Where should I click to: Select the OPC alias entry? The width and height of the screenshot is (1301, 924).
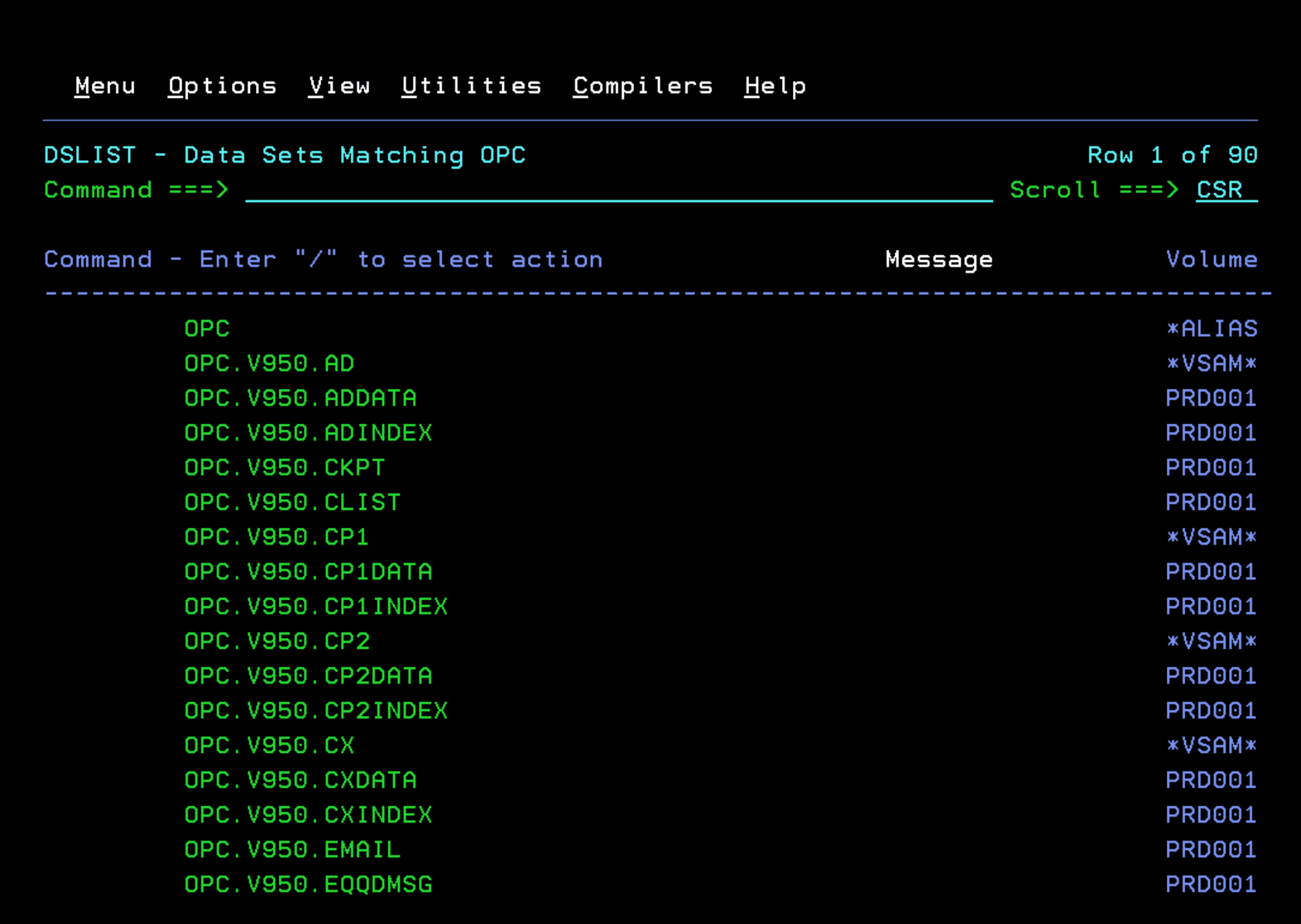click(207, 329)
